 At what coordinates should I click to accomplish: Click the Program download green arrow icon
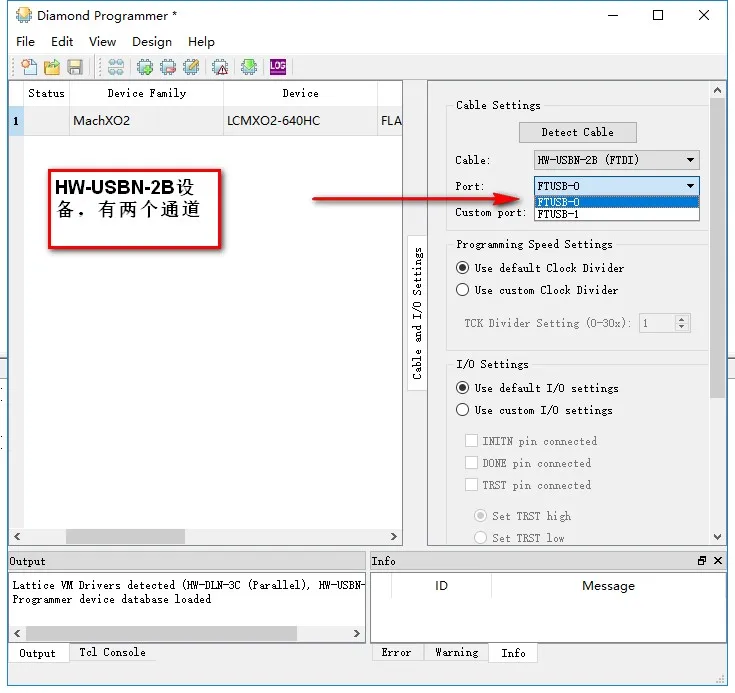coord(248,67)
